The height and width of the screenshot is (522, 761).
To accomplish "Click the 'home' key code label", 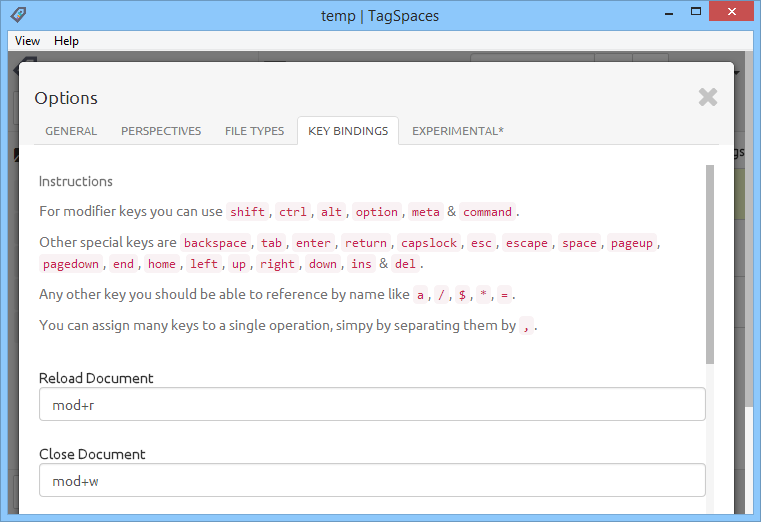I will click(x=162, y=264).
